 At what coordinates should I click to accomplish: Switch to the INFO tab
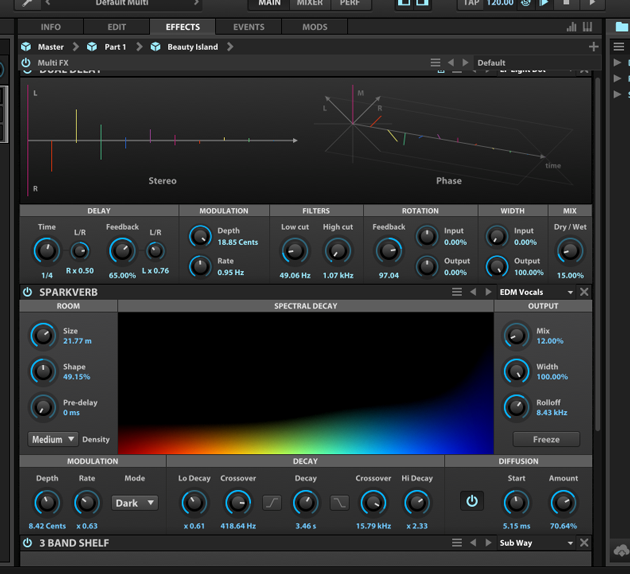[51, 27]
